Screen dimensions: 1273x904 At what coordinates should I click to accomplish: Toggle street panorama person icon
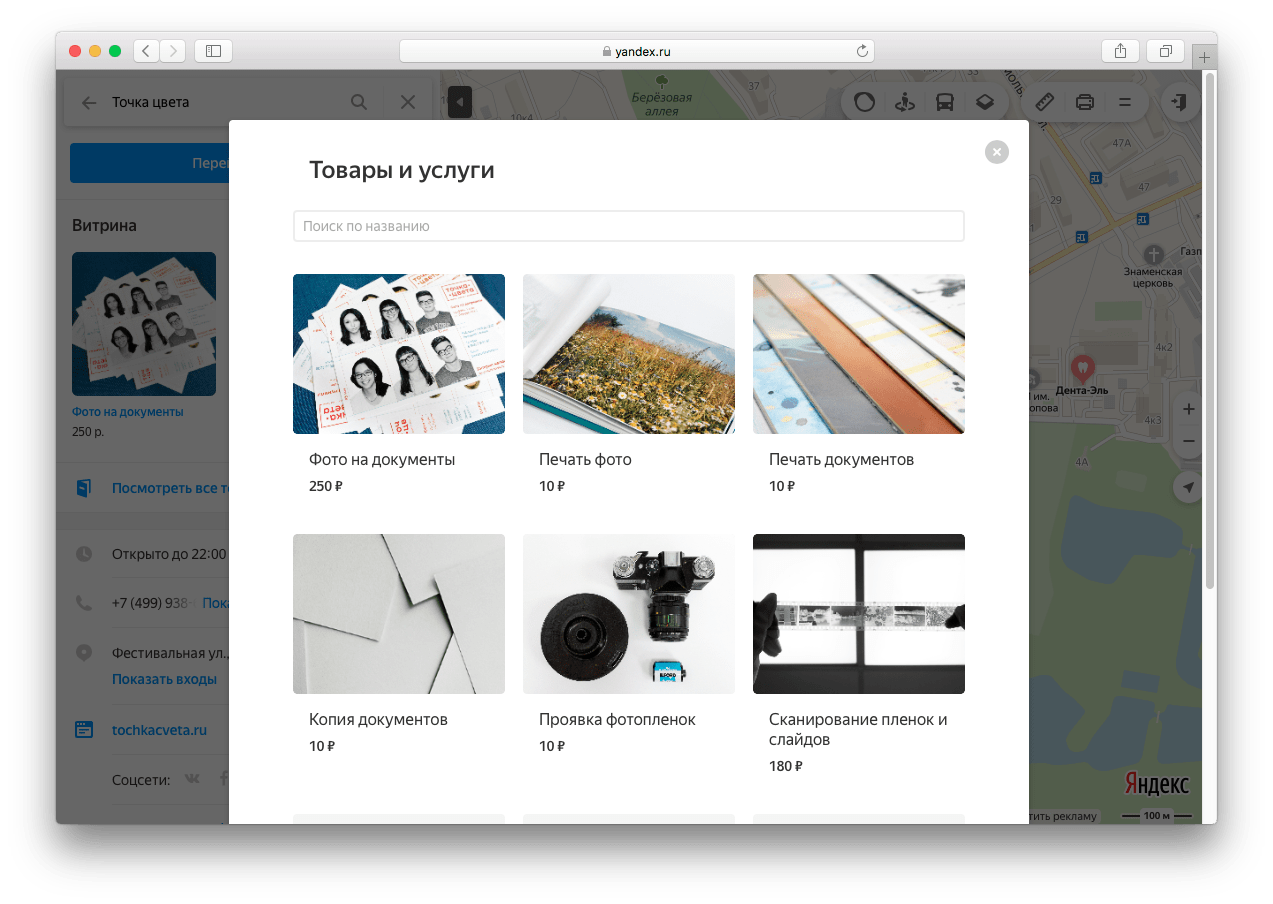(x=905, y=102)
